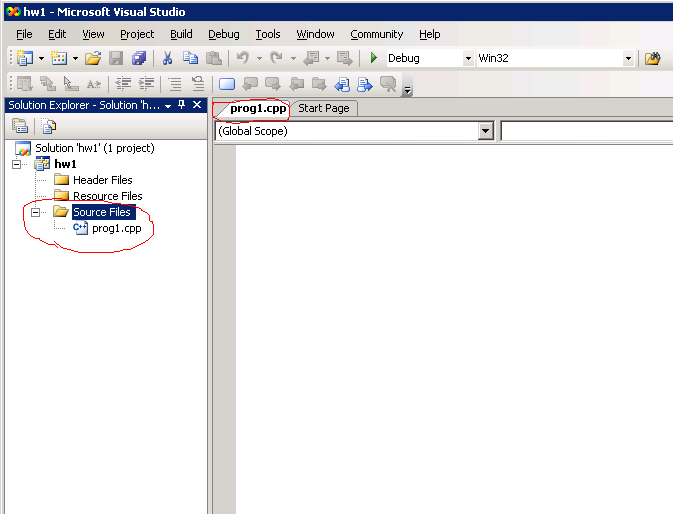The height and width of the screenshot is (514, 683).
Task: Open the Redo history dropdown arrow
Action: 293,58
